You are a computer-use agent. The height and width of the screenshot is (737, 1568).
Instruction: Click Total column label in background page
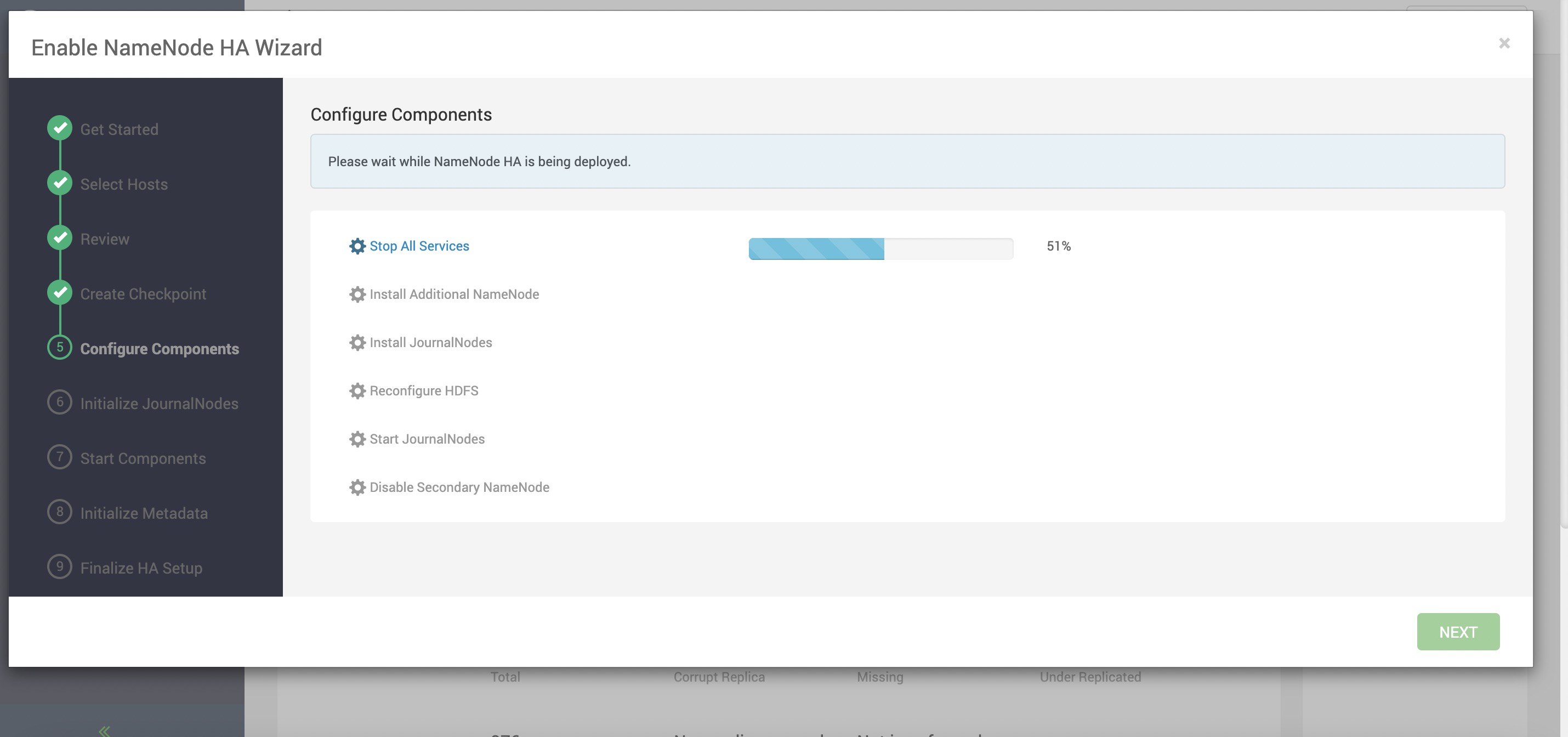pyautogui.click(x=505, y=677)
